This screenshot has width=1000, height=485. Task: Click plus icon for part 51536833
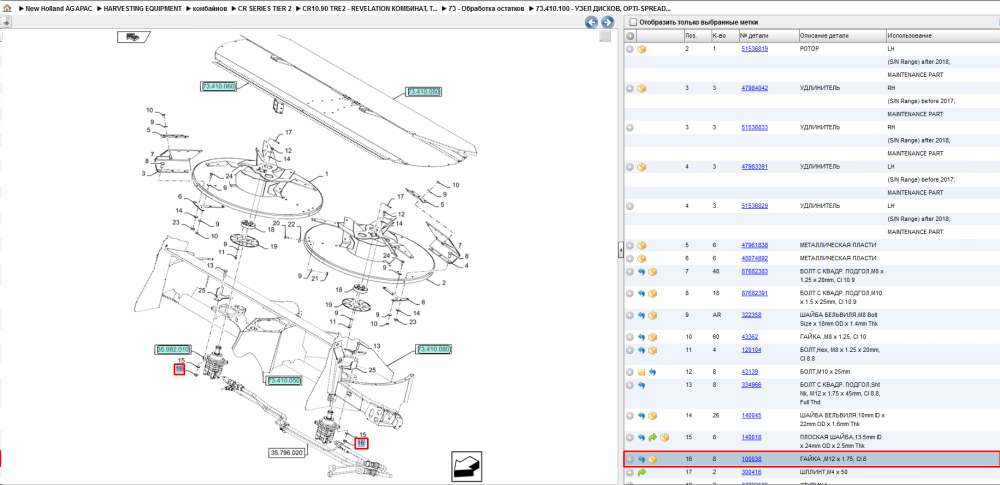pyautogui.click(x=630, y=128)
